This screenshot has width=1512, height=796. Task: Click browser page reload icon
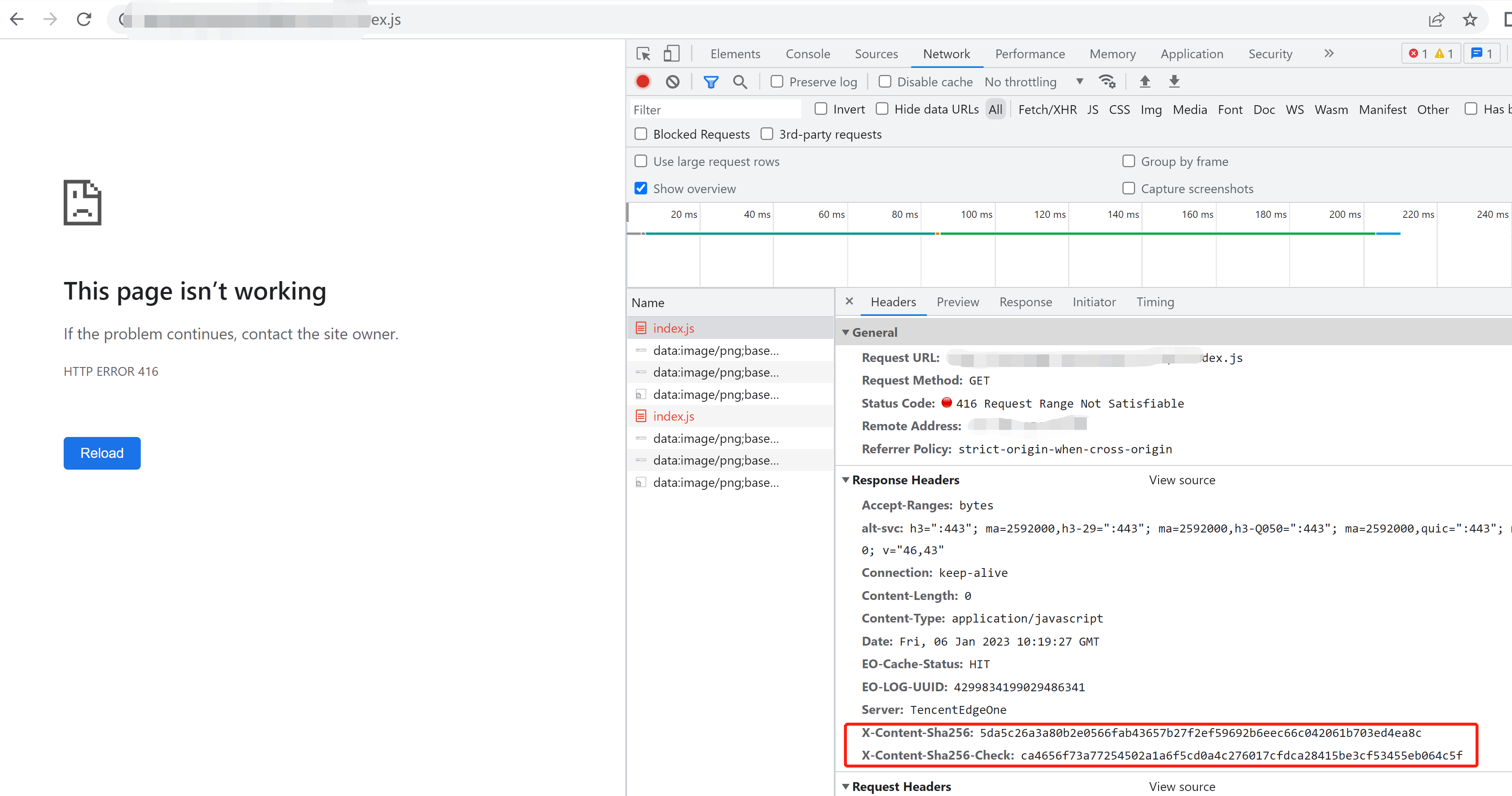[84, 19]
